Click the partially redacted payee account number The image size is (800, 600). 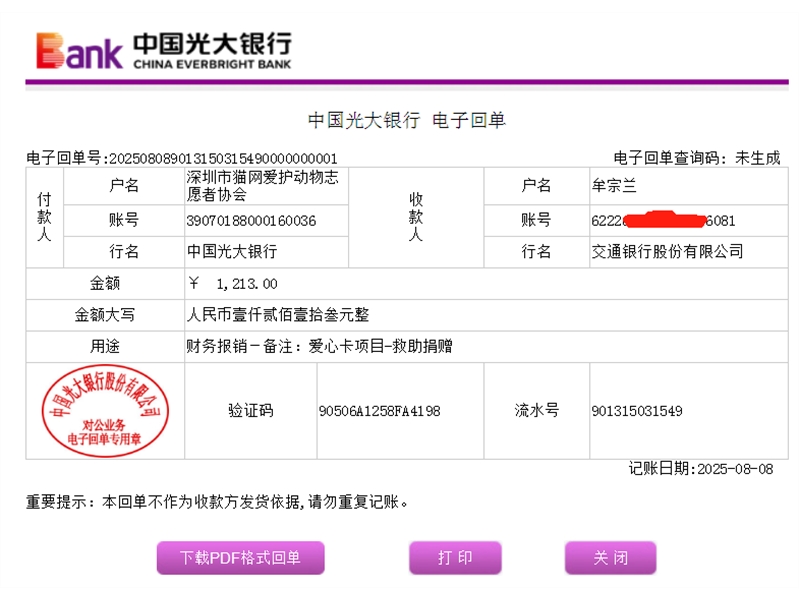pos(663,220)
